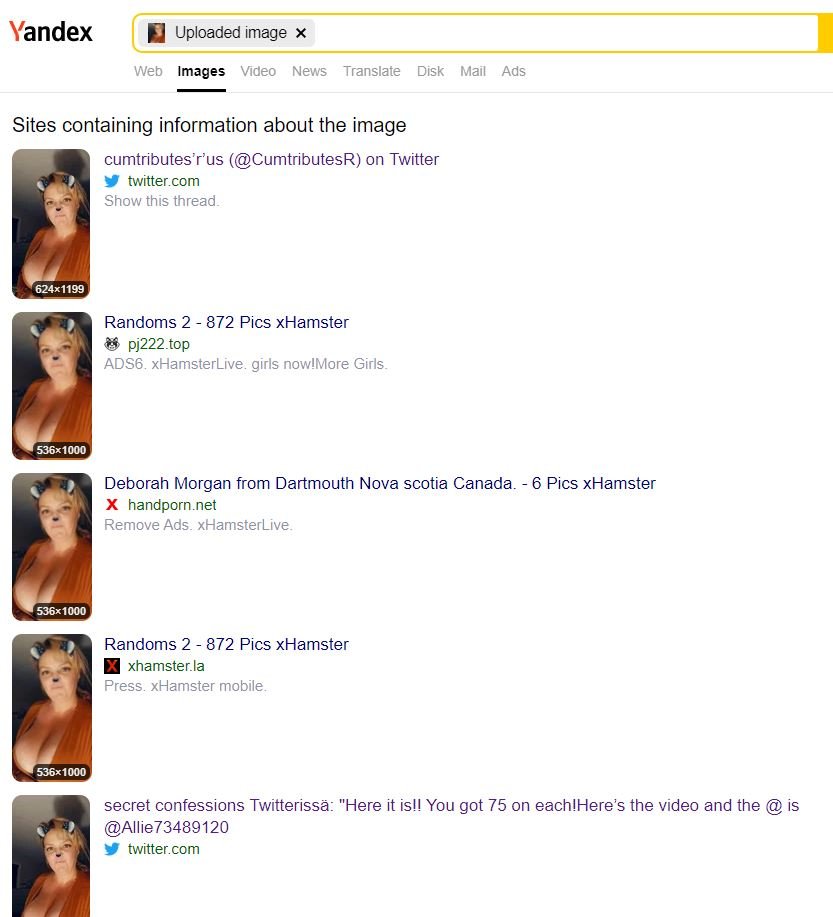Click the xhamster.la domain link

[x=166, y=666]
